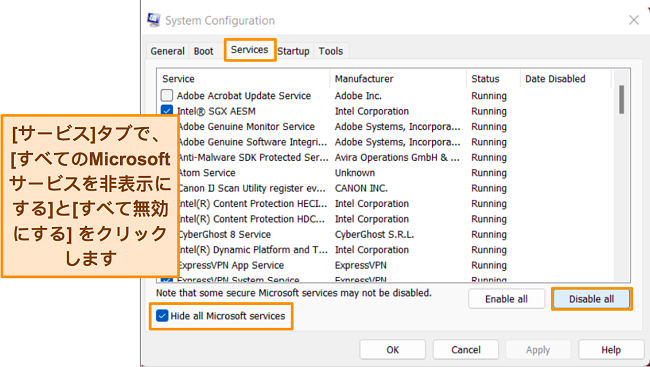Click the System Configuration window icon
This screenshot has width=650, height=367.
[154, 20]
